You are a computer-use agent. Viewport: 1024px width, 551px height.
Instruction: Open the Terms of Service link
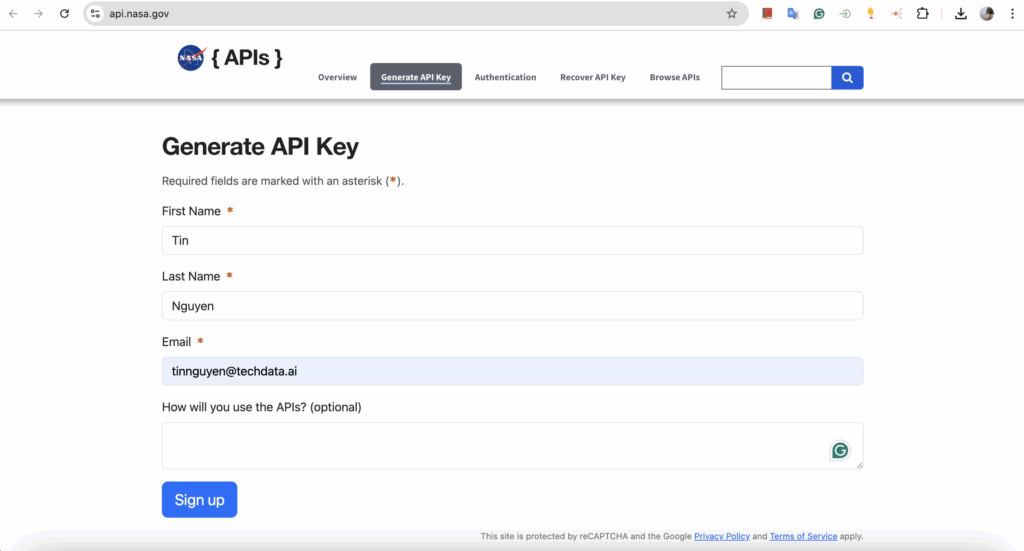coord(803,537)
